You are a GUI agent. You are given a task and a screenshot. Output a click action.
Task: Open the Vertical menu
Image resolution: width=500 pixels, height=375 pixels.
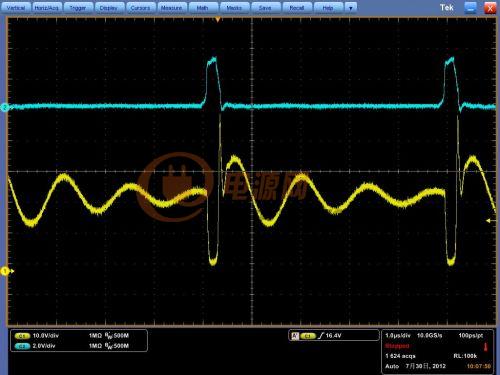click(16, 7)
